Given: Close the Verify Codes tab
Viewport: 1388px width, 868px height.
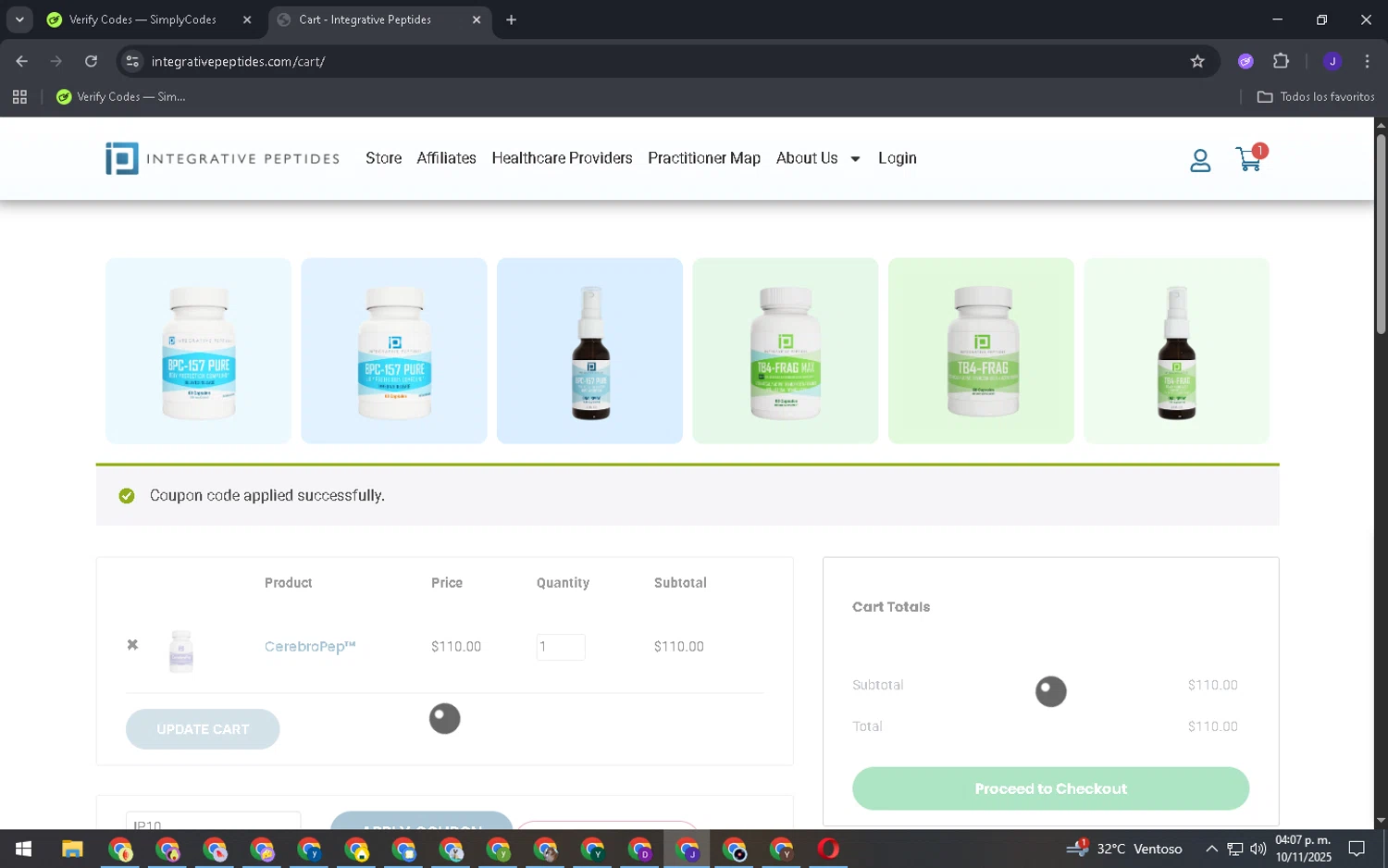Looking at the screenshot, I should tap(247, 19).
